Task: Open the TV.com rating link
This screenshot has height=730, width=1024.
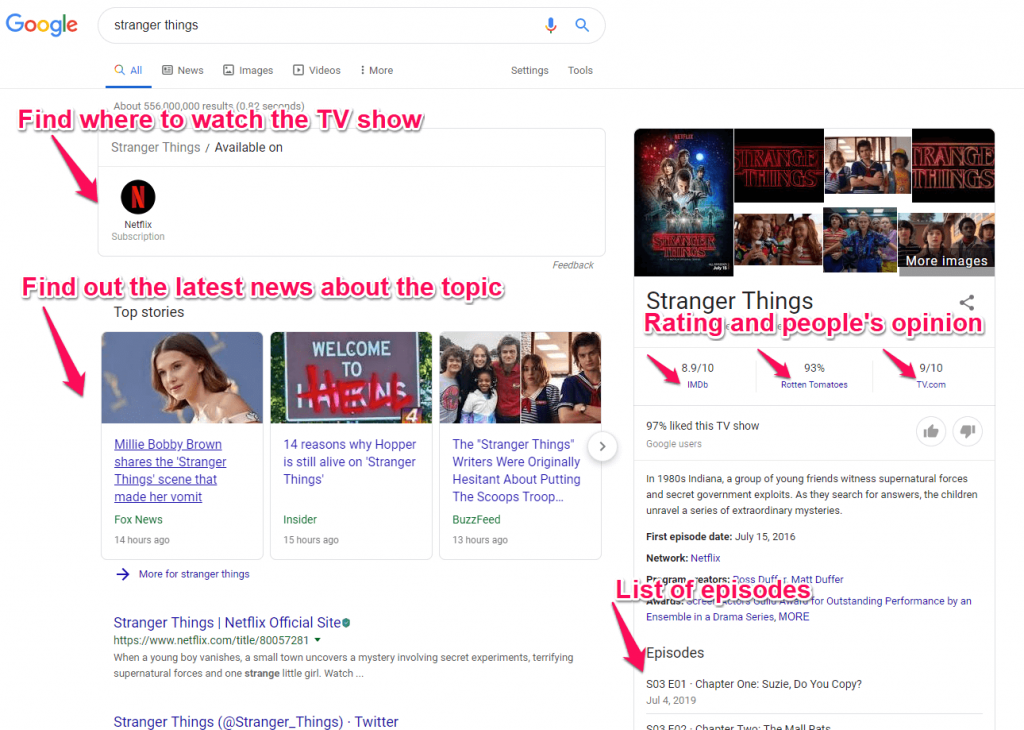Action: [x=931, y=385]
